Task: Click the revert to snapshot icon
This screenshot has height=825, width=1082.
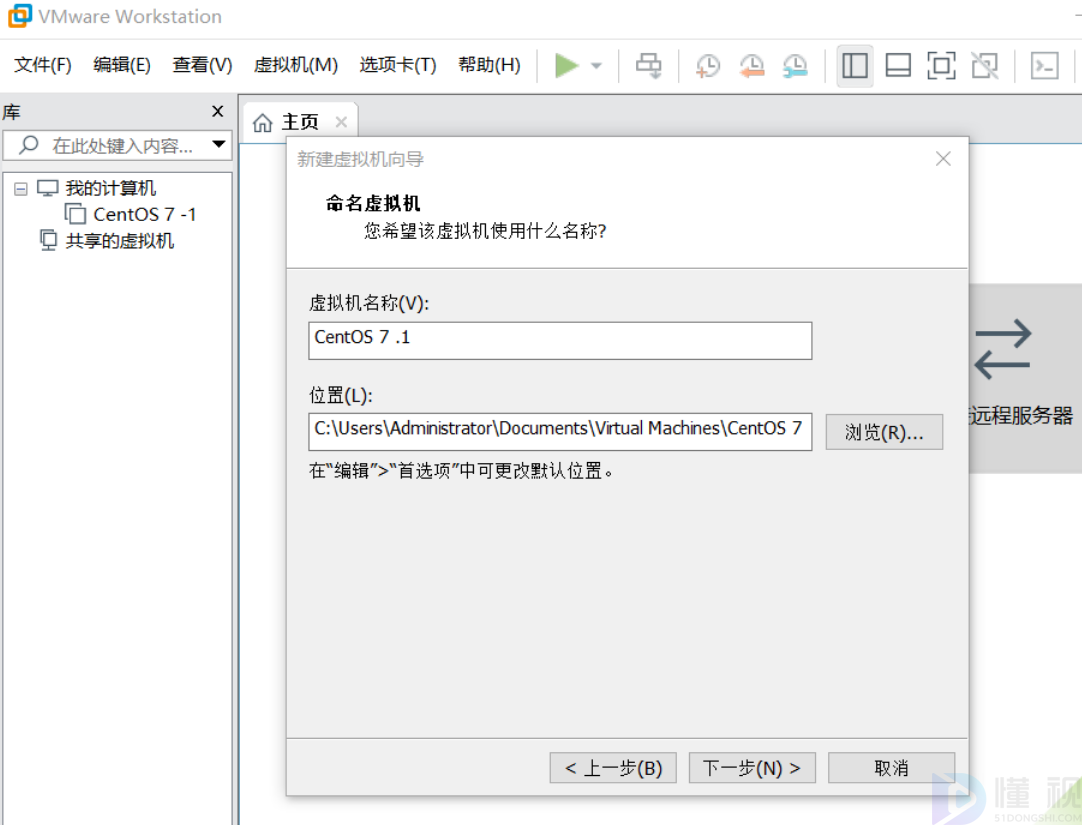Action: pos(751,66)
